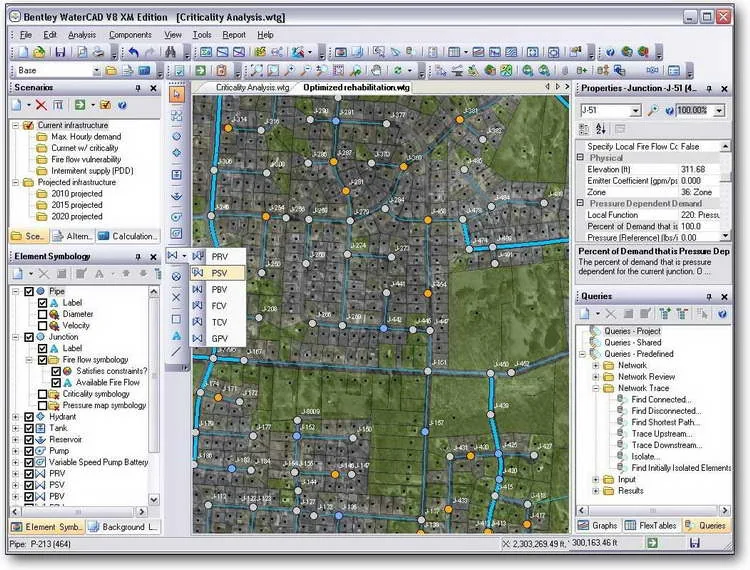Image resolution: width=750 pixels, height=570 pixels.
Task: Open the Base scenario dropdown
Action: point(96,71)
